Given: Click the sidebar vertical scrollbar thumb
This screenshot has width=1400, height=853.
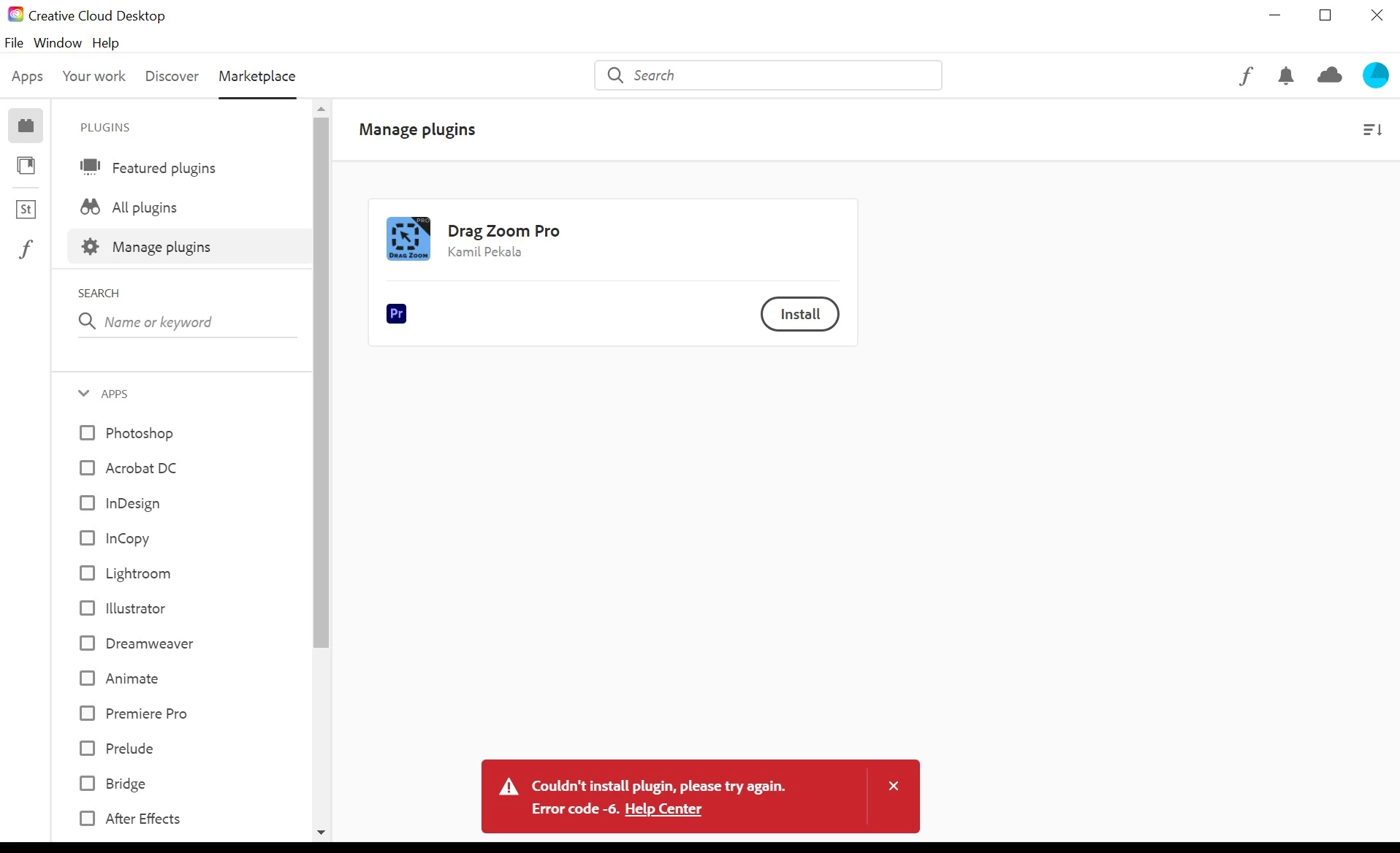Looking at the screenshot, I should point(321,383).
